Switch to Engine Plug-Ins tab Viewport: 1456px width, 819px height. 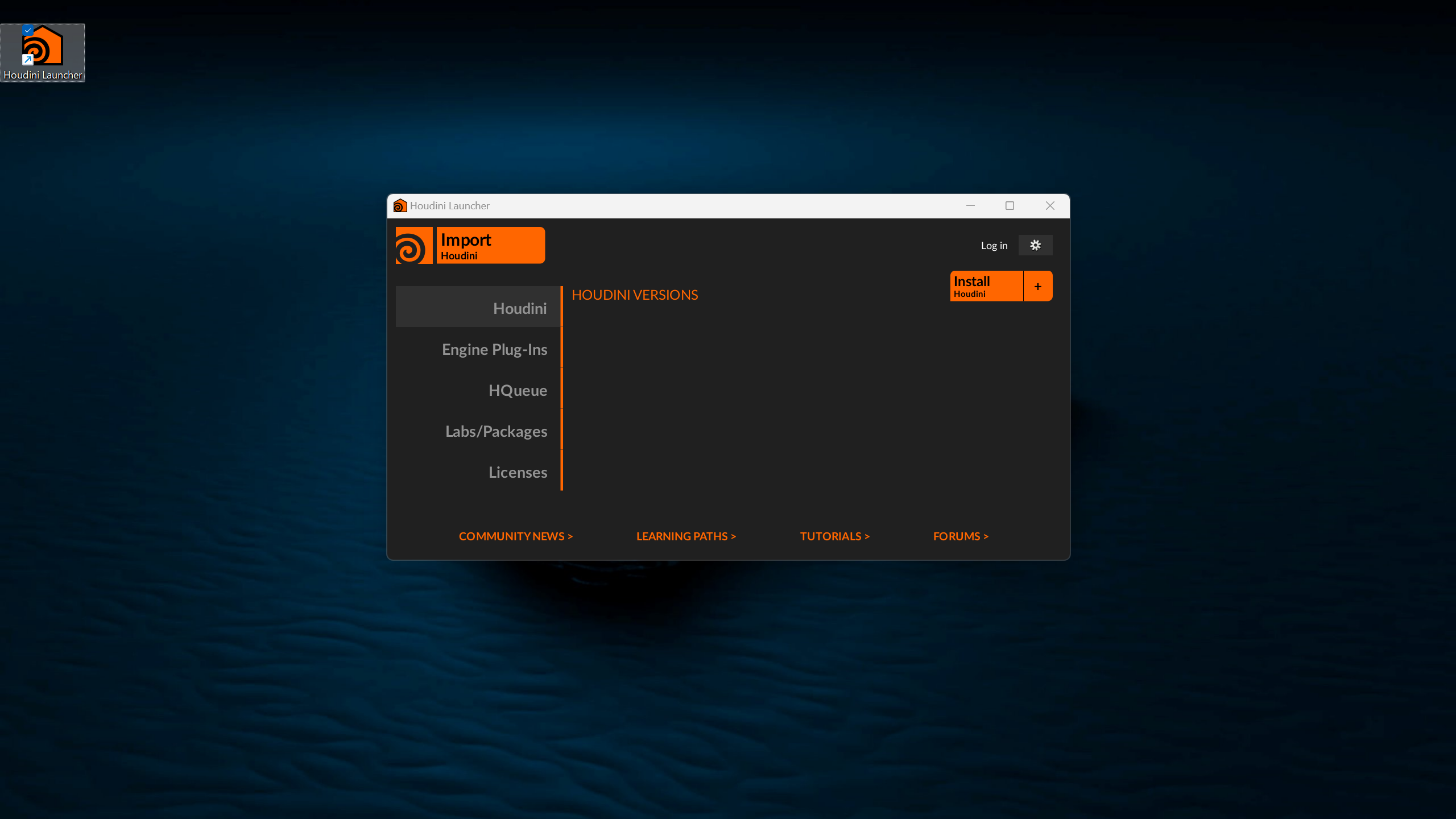478,348
